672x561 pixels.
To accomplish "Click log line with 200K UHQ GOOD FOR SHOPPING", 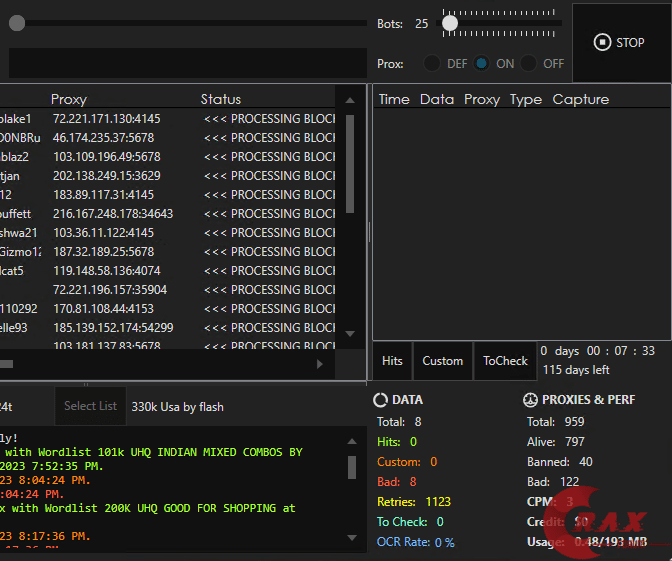I will tap(148, 508).
